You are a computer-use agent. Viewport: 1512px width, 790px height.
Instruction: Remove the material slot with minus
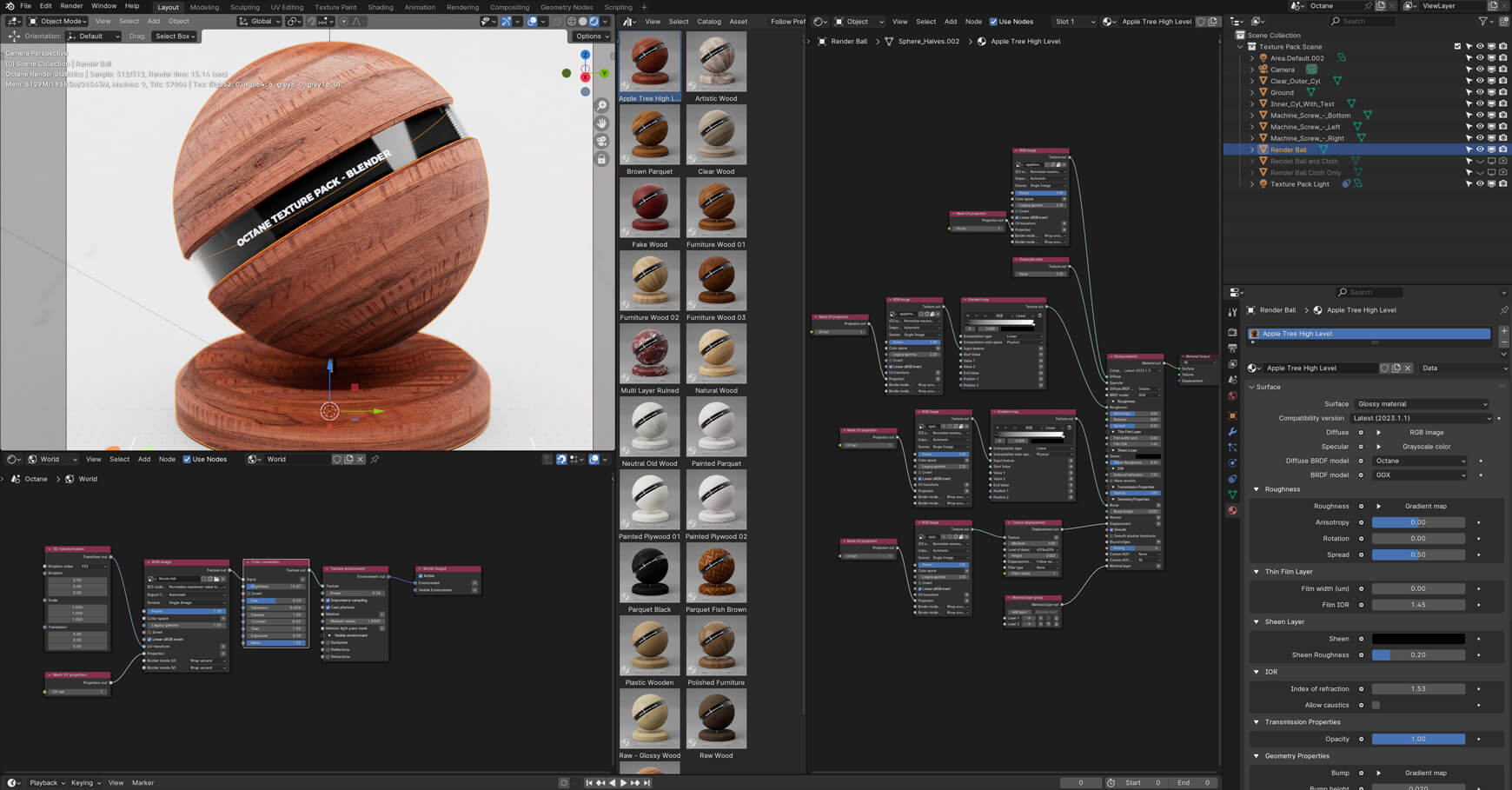tap(1504, 342)
